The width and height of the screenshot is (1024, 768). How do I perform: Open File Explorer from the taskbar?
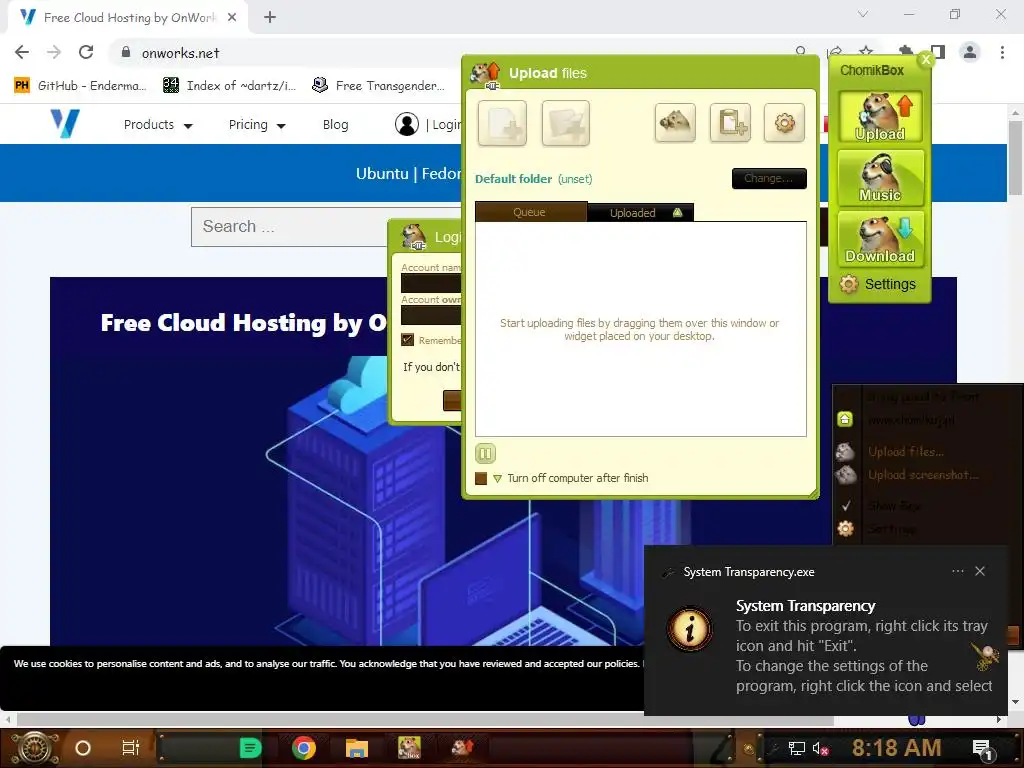point(357,748)
